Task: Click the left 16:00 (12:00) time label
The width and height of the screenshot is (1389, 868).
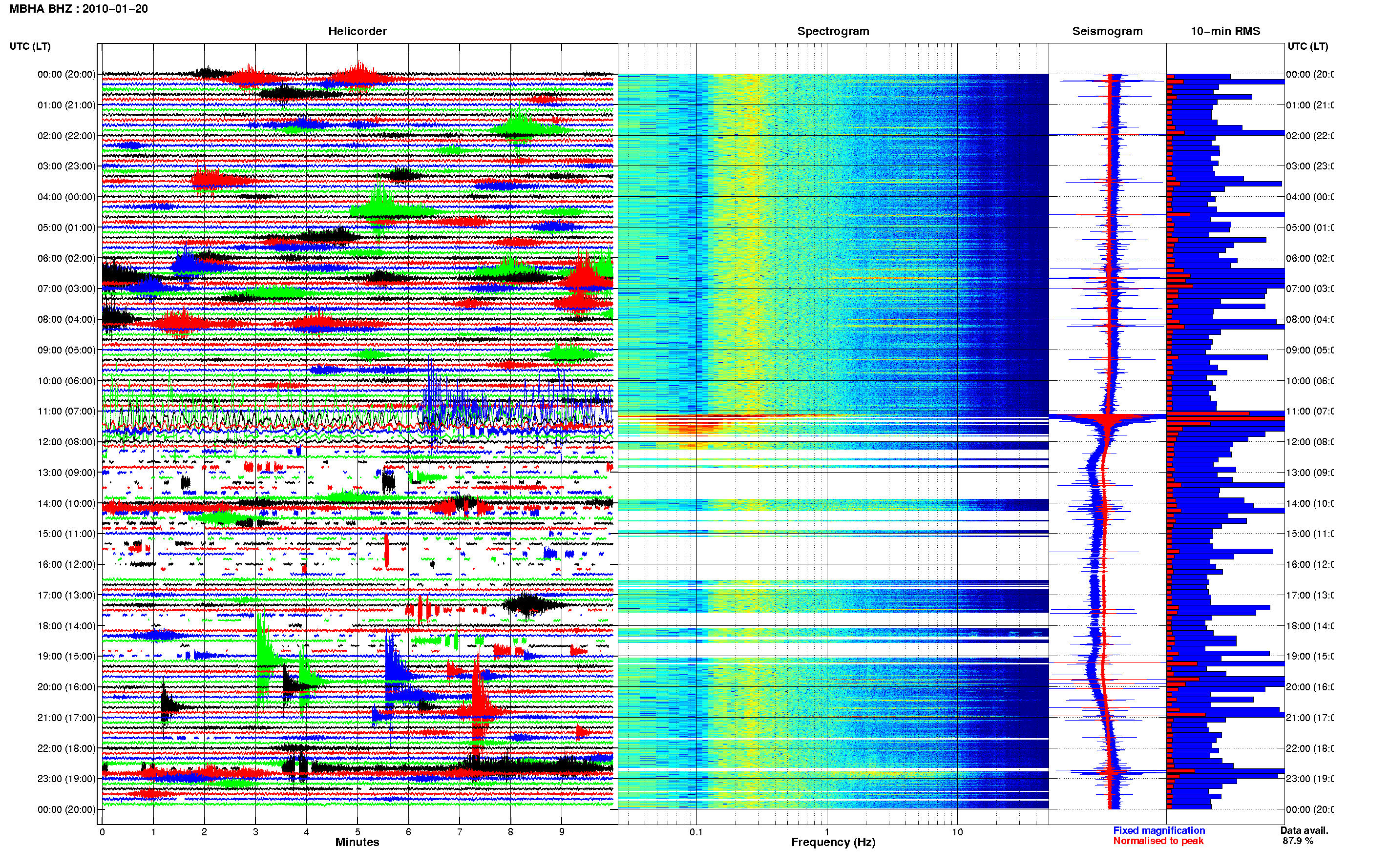Action: pyautogui.click(x=66, y=564)
